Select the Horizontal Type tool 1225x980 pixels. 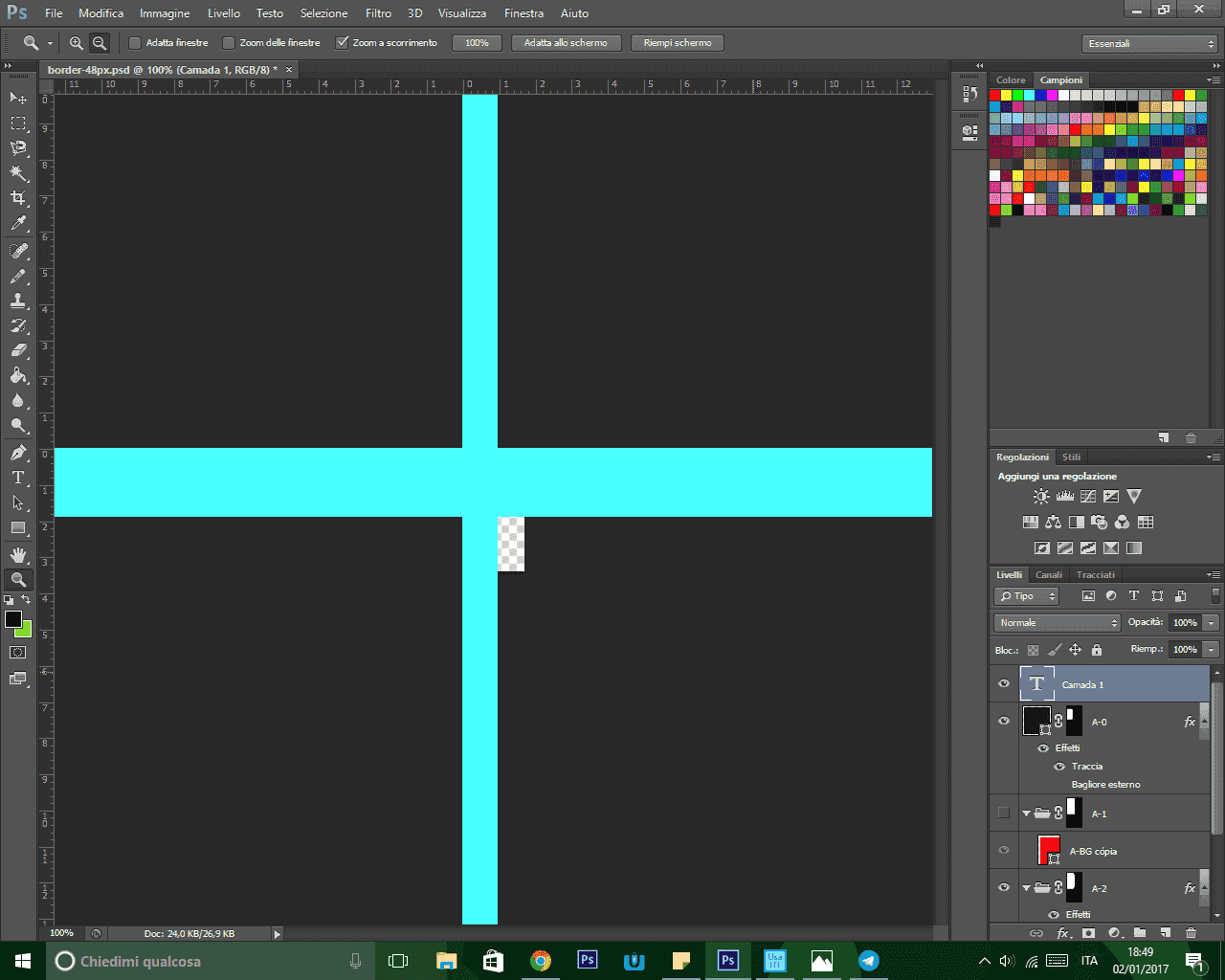tap(18, 478)
